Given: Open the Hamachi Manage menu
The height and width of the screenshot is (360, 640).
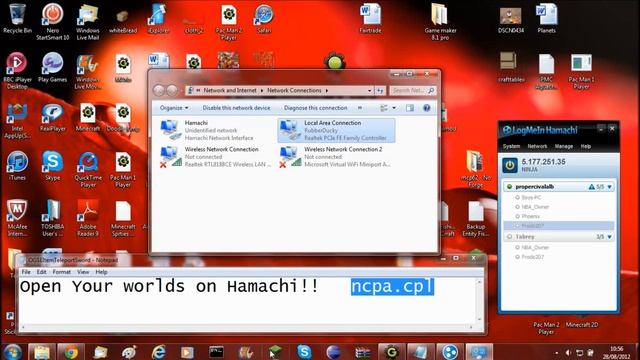Looking at the screenshot, I should tap(564, 146).
